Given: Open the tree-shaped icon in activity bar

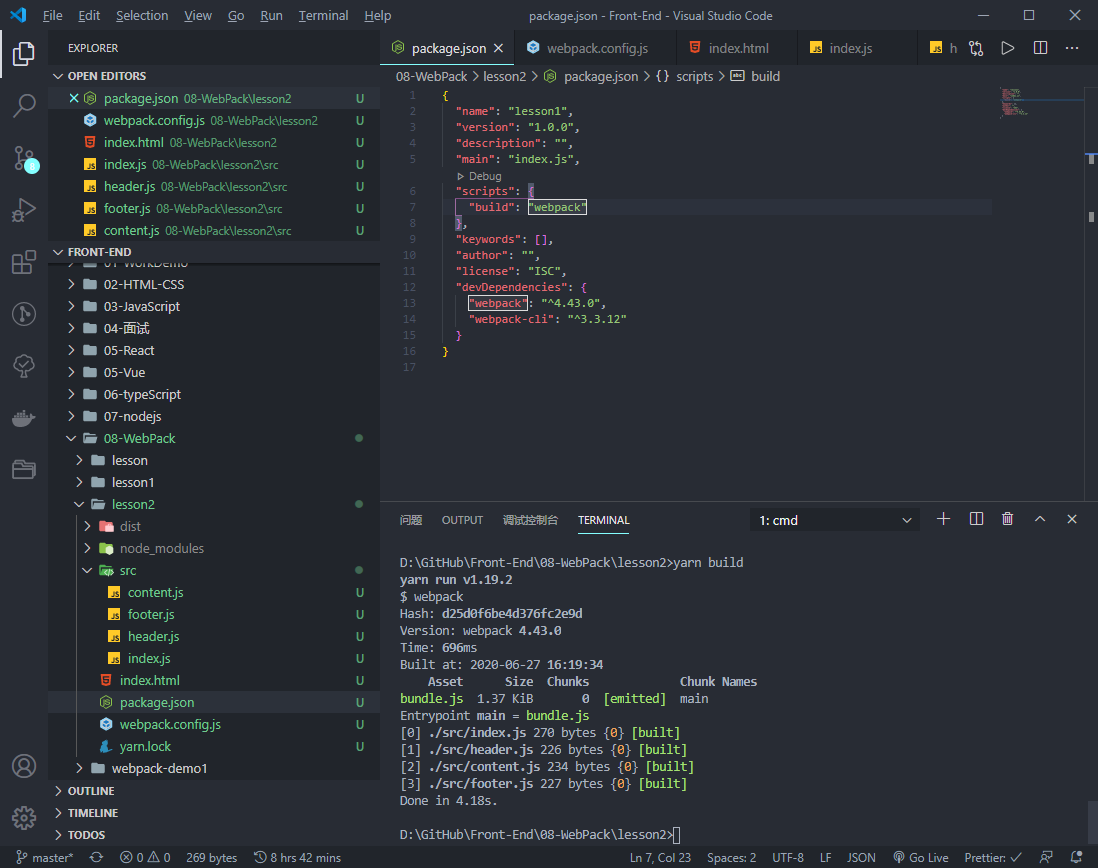Looking at the screenshot, I should coord(24,365).
